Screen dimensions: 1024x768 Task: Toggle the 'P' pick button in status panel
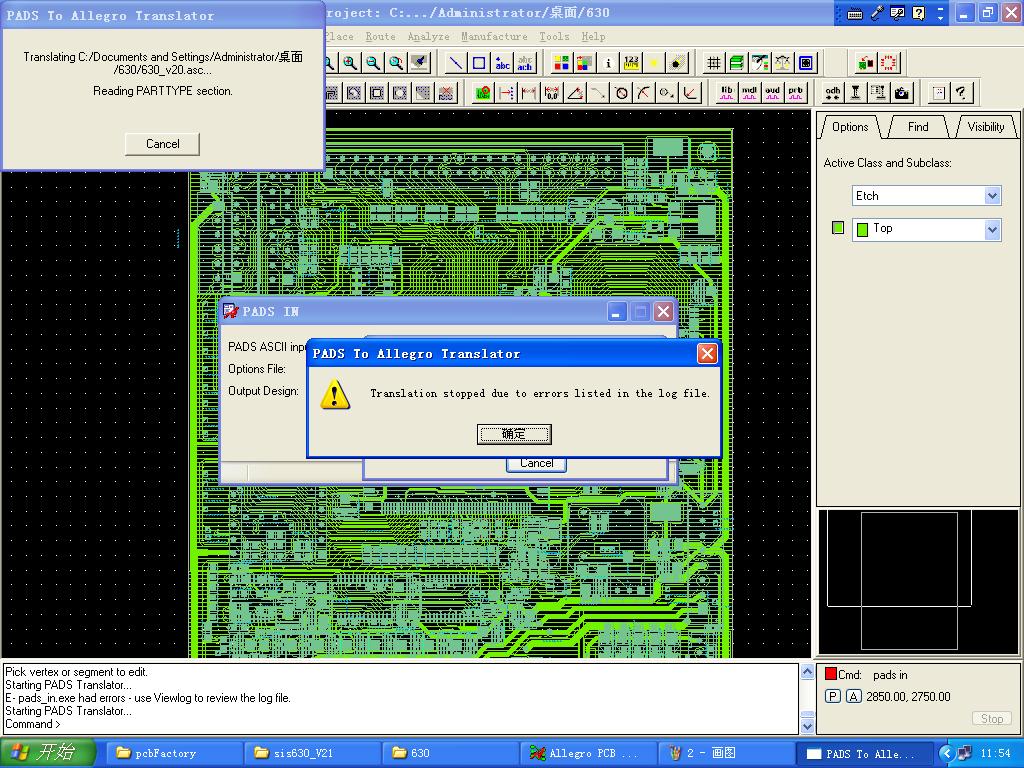click(x=832, y=697)
